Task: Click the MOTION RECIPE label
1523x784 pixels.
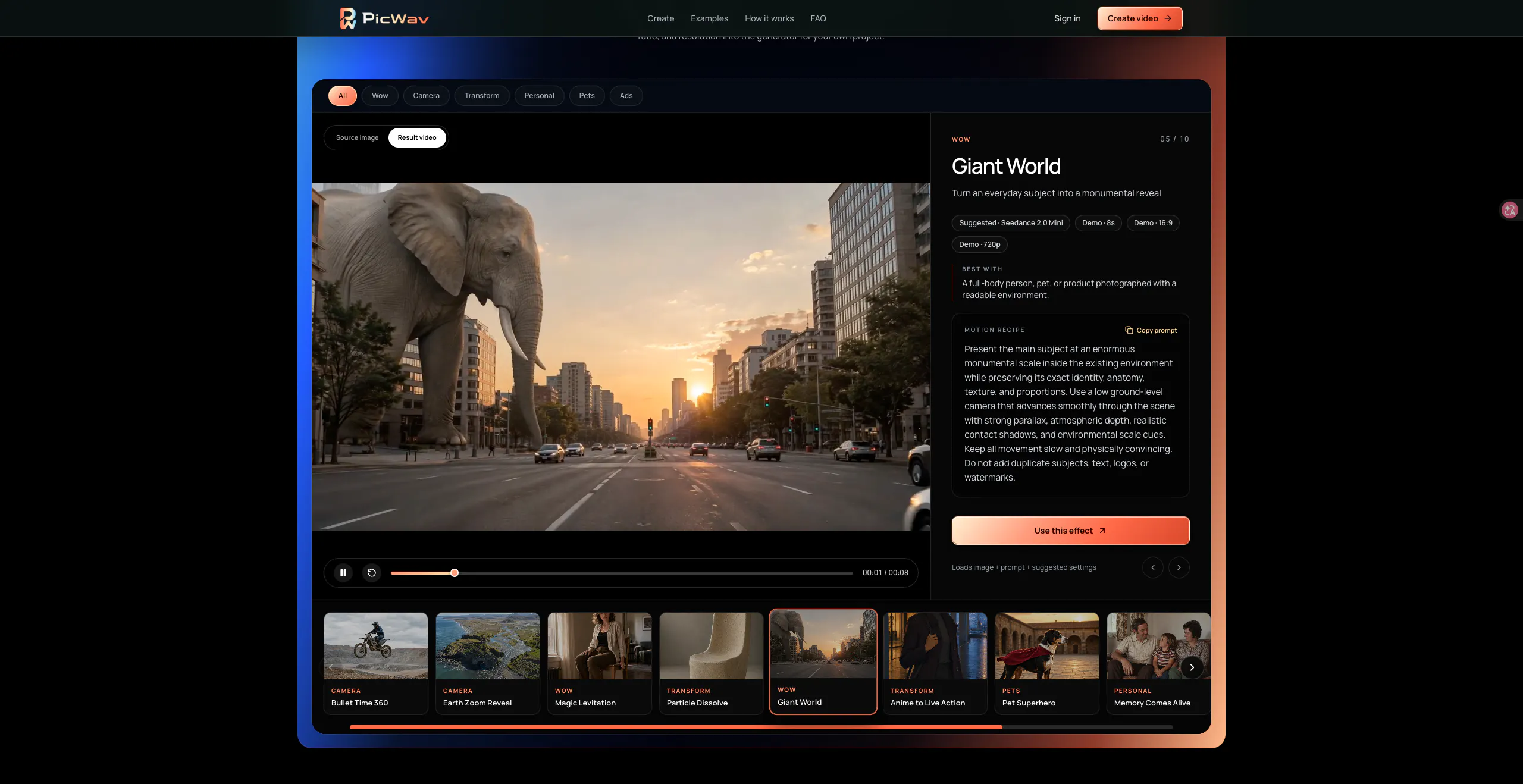Action: pyautogui.click(x=994, y=330)
